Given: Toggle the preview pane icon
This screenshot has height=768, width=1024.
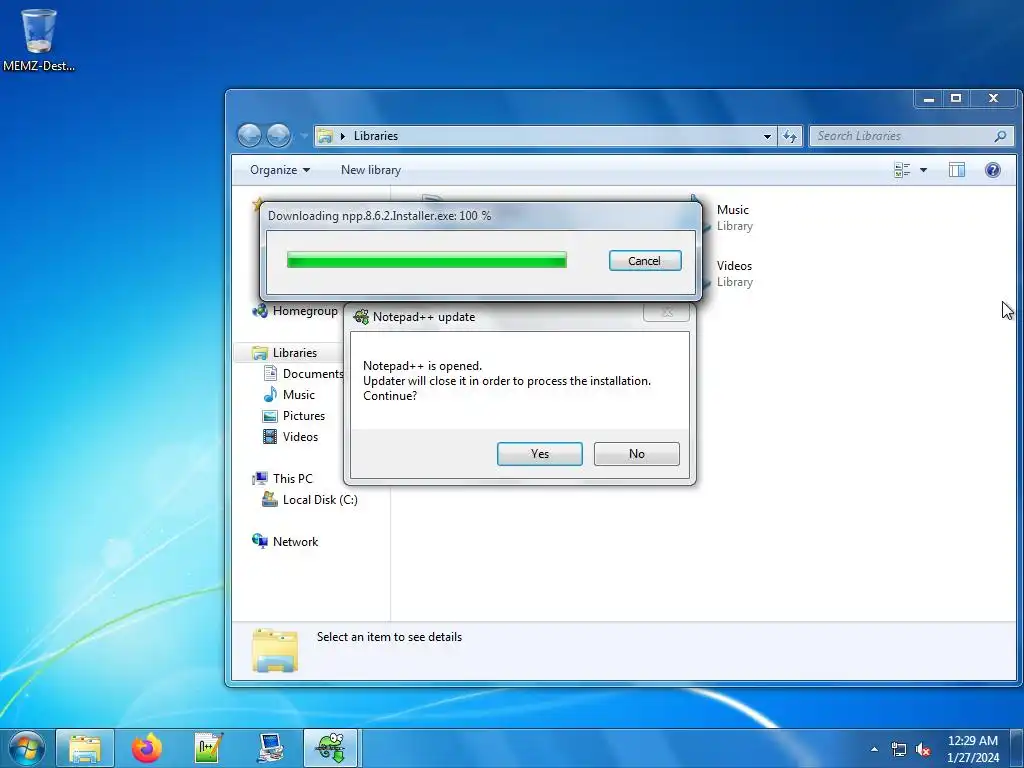Looking at the screenshot, I should 957,170.
